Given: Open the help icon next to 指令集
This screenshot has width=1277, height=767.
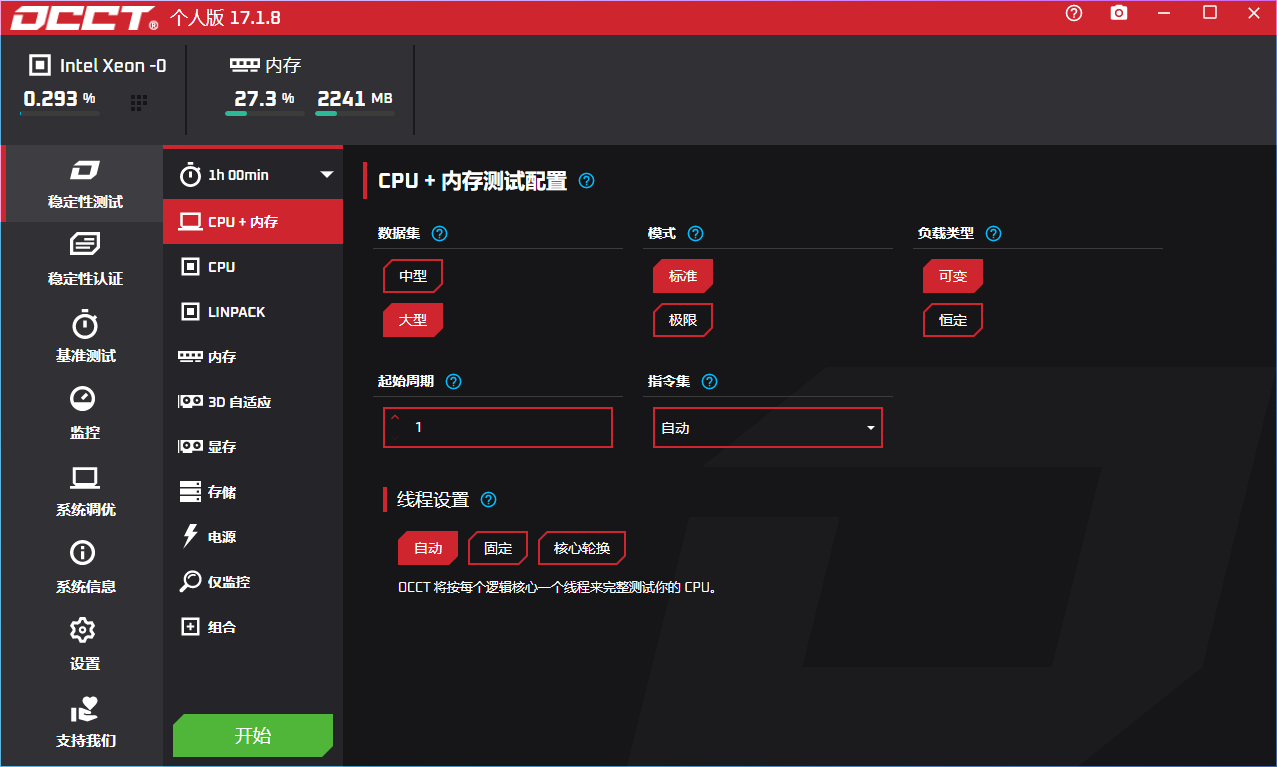Looking at the screenshot, I should (x=709, y=381).
